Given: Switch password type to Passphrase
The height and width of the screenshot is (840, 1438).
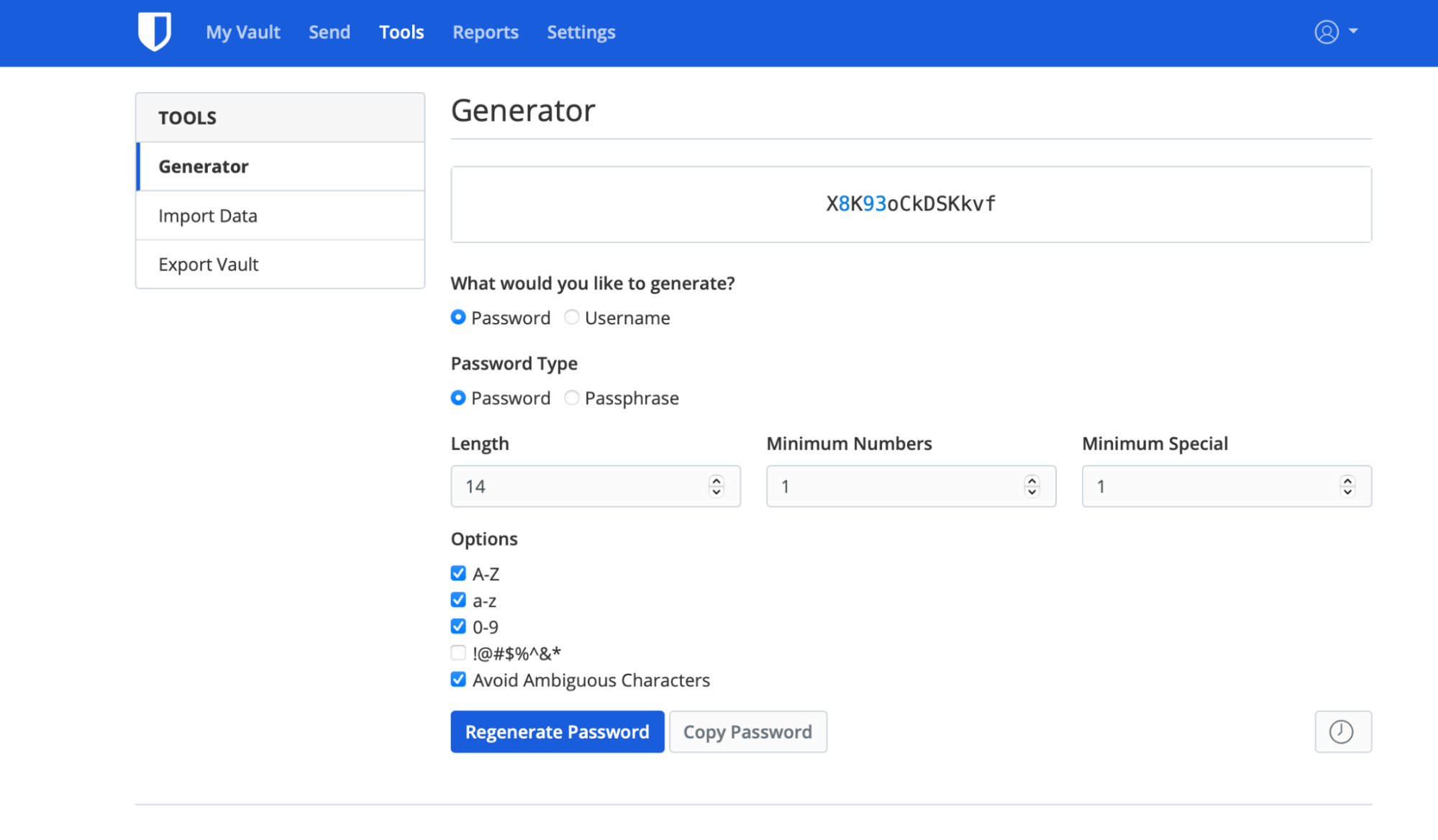Looking at the screenshot, I should point(572,398).
